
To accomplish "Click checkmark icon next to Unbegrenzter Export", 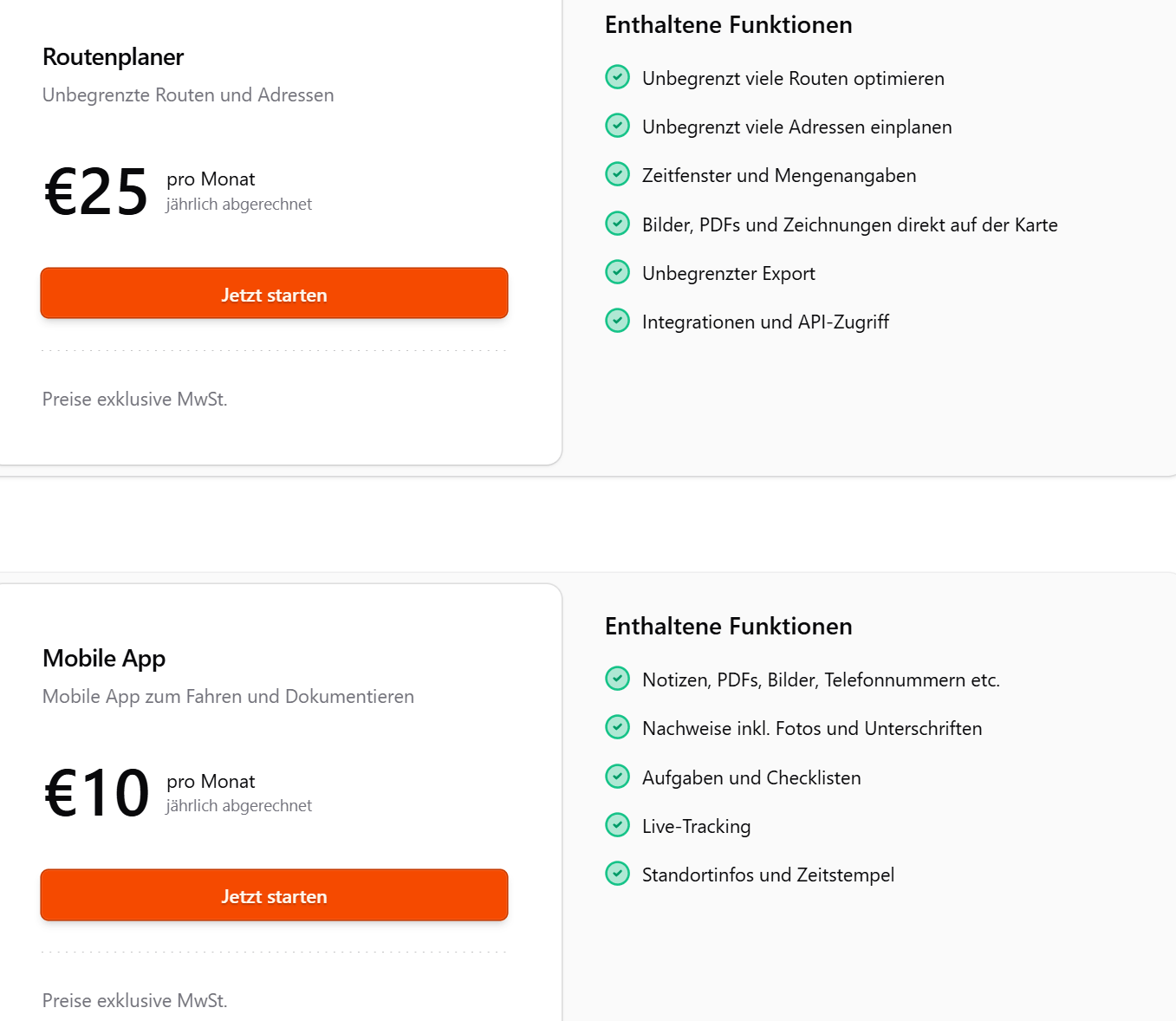I will pos(617,272).
